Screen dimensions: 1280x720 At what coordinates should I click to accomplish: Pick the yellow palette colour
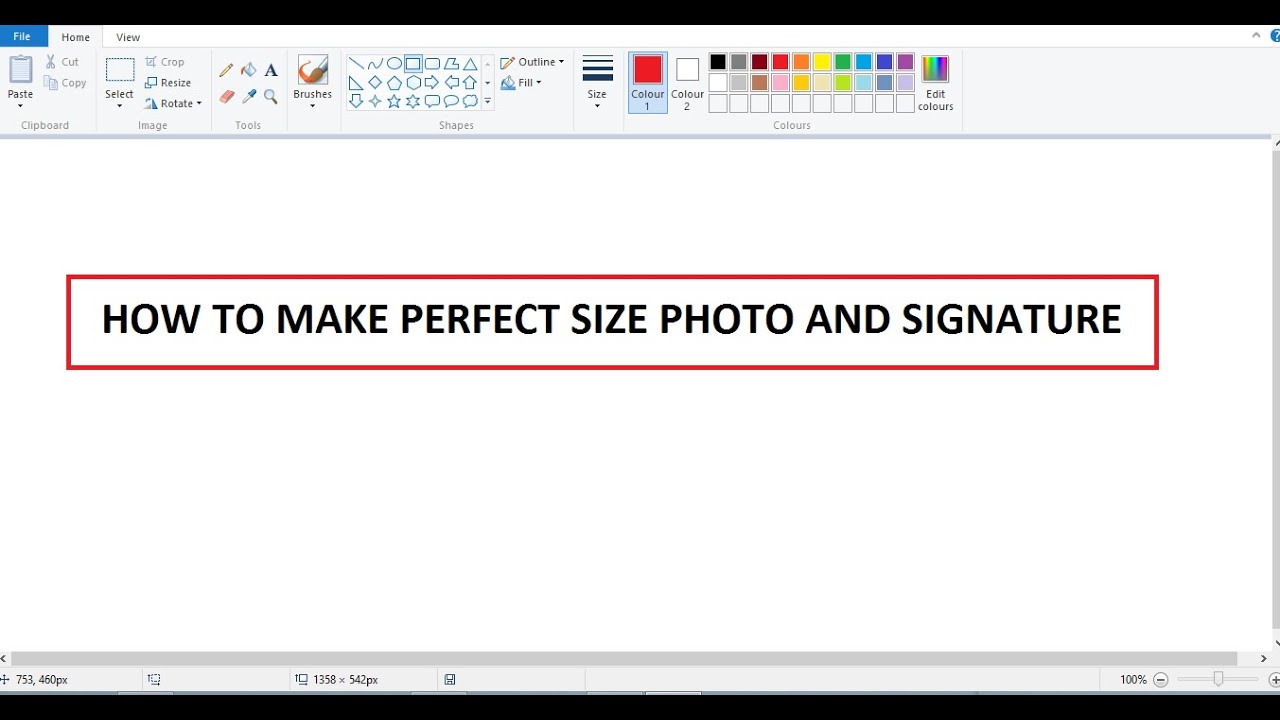point(822,62)
